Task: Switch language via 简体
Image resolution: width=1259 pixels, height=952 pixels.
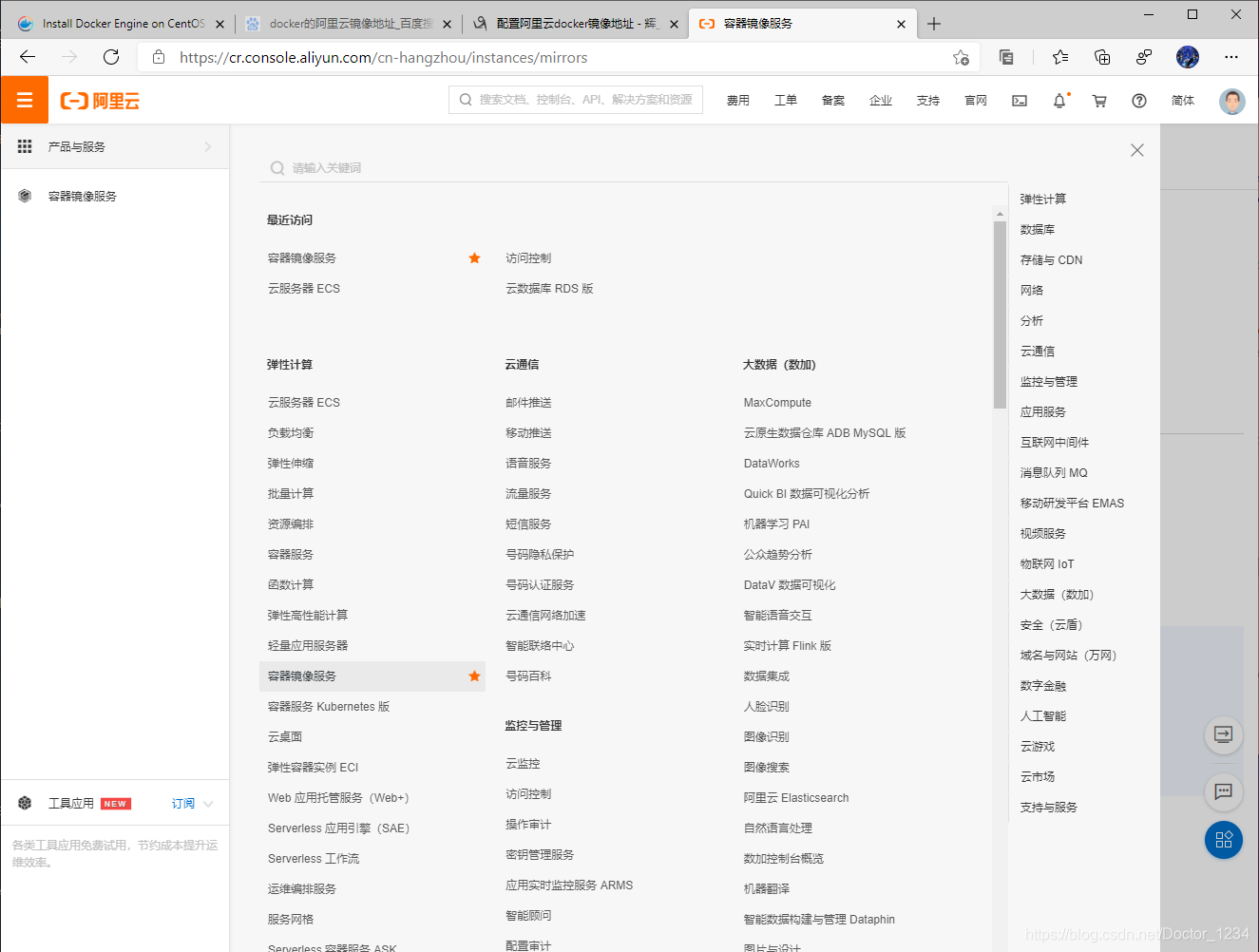Action: coord(1183,101)
